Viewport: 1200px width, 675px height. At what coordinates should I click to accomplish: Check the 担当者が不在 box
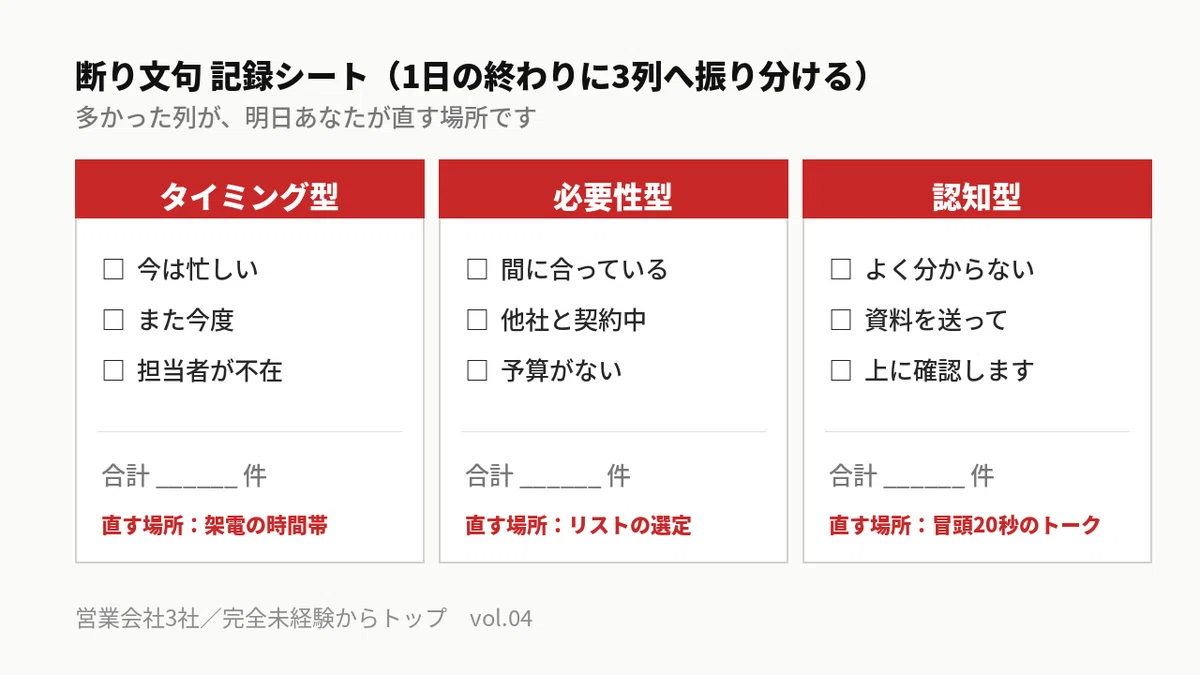pos(113,371)
